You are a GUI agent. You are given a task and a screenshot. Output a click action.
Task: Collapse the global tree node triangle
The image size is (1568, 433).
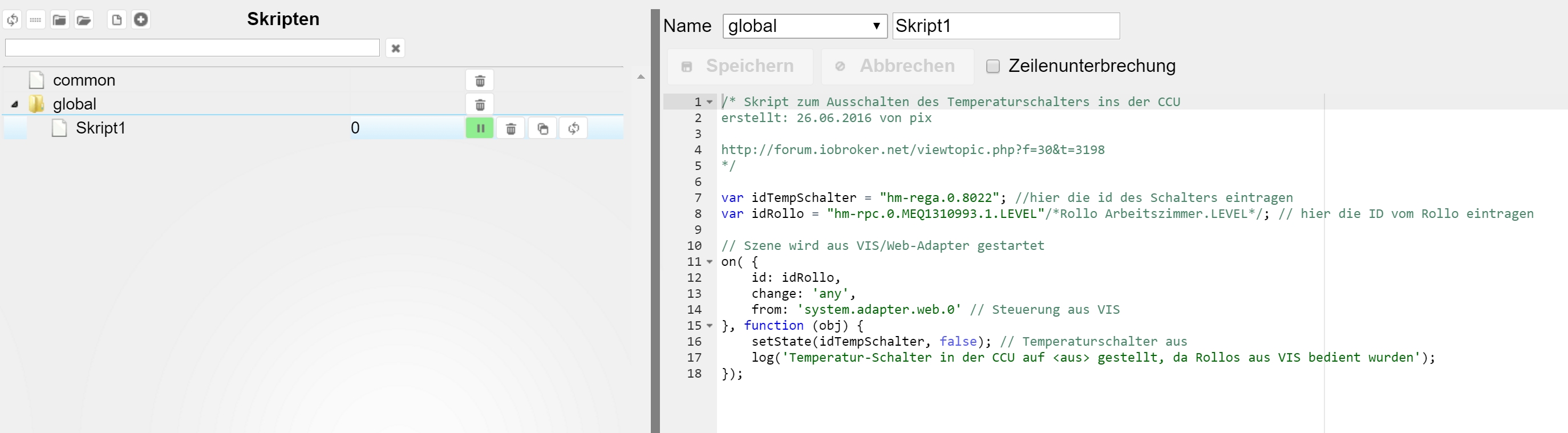coord(15,104)
